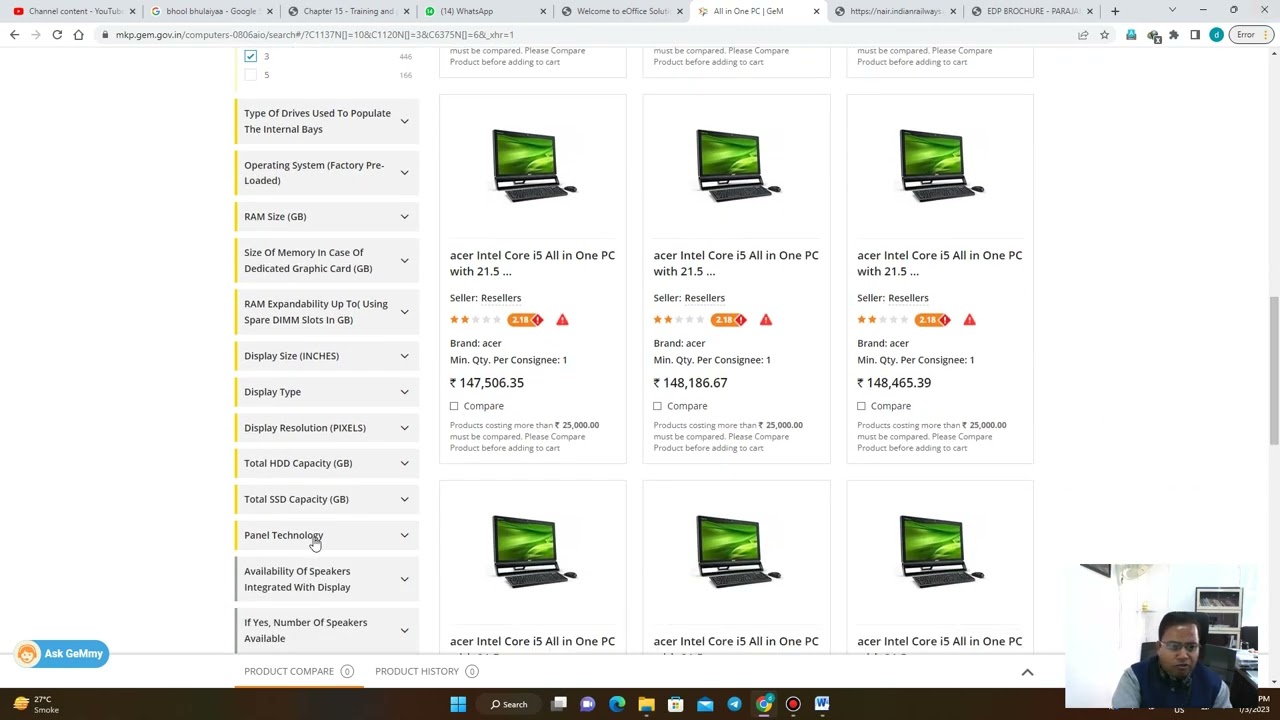Viewport: 1280px width, 720px height.
Task: Uncheck the filter option 3
Action: 250,56
